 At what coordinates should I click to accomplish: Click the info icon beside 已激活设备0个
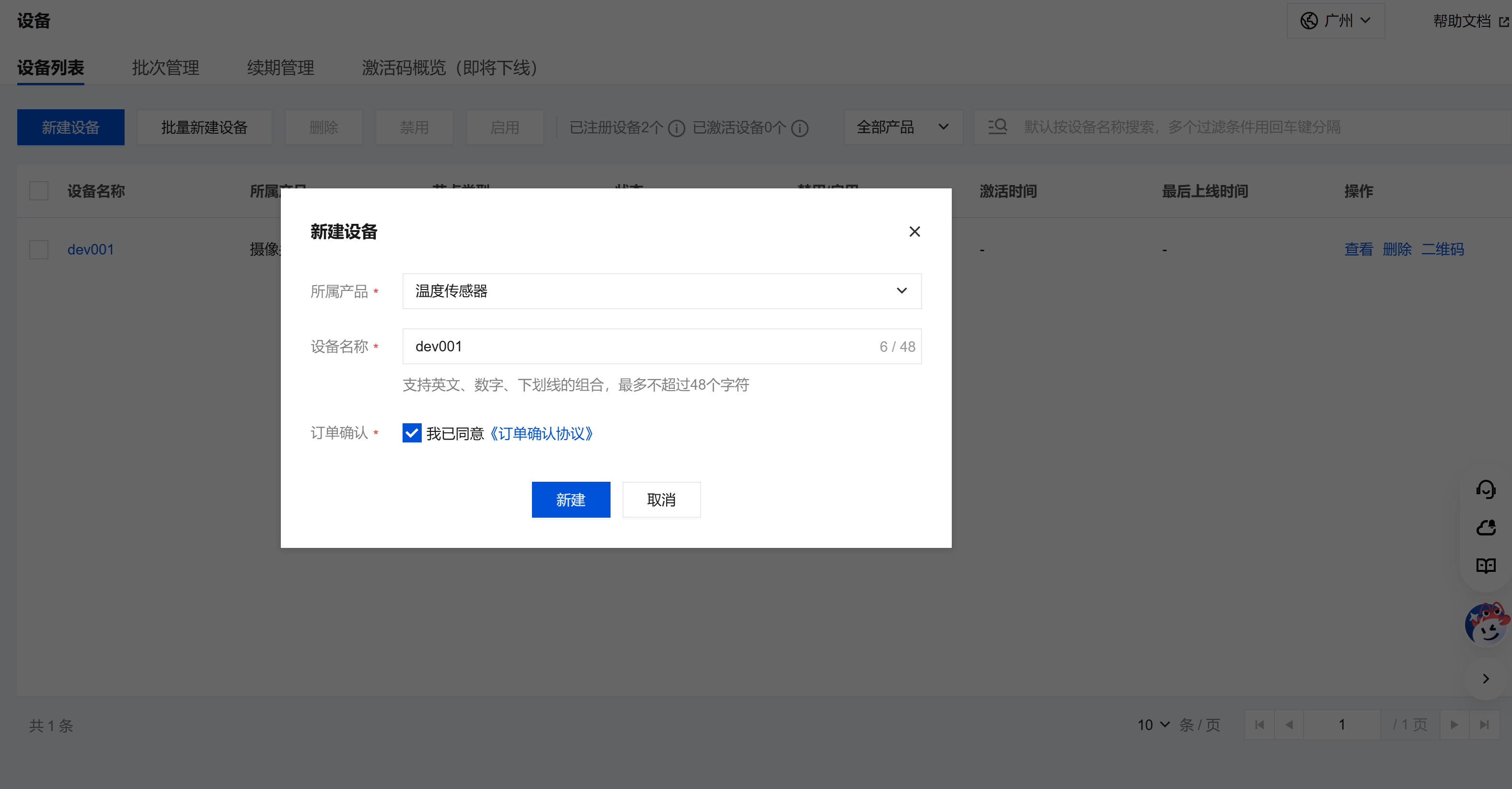(799, 128)
